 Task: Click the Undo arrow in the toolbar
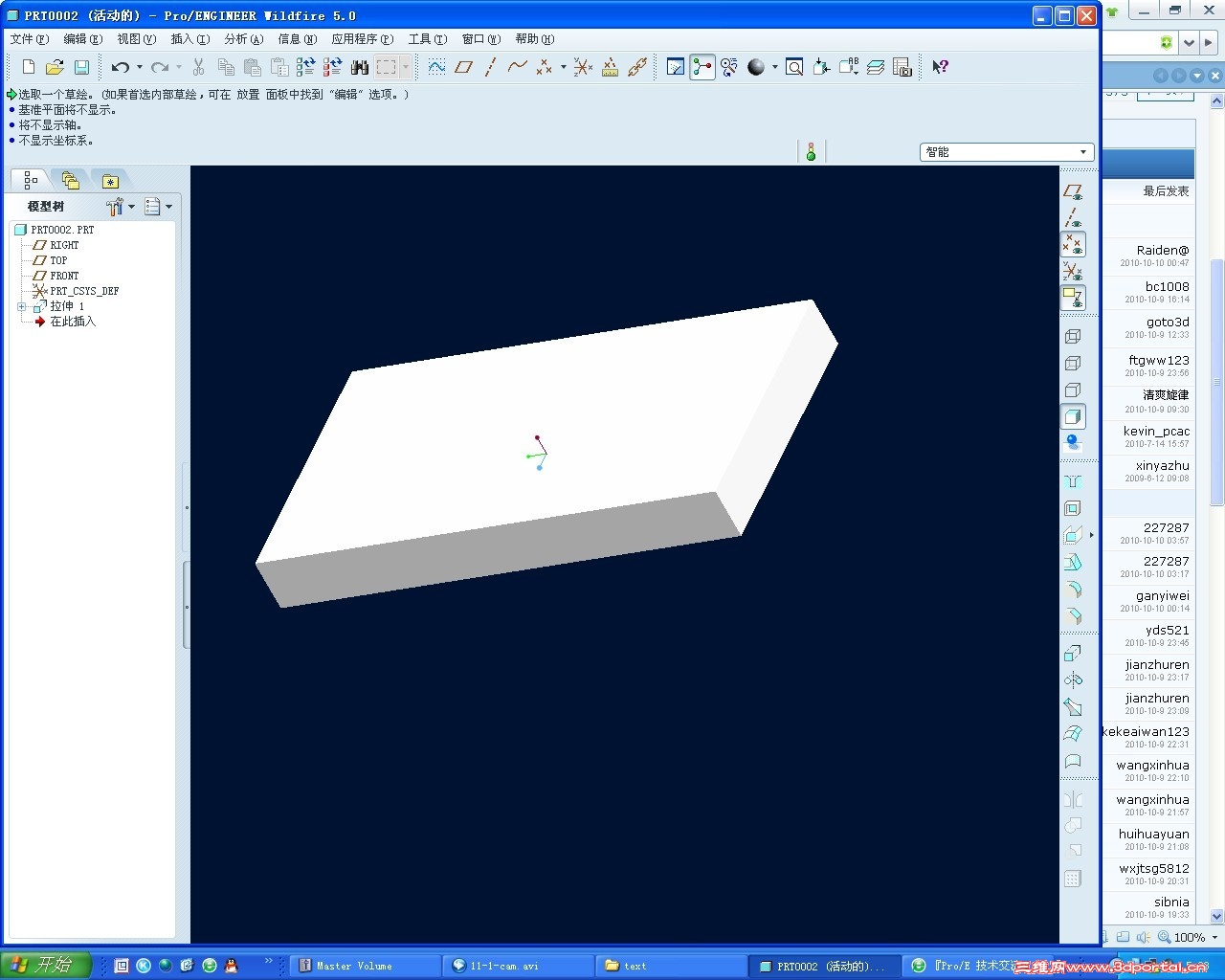pos(120,67)
